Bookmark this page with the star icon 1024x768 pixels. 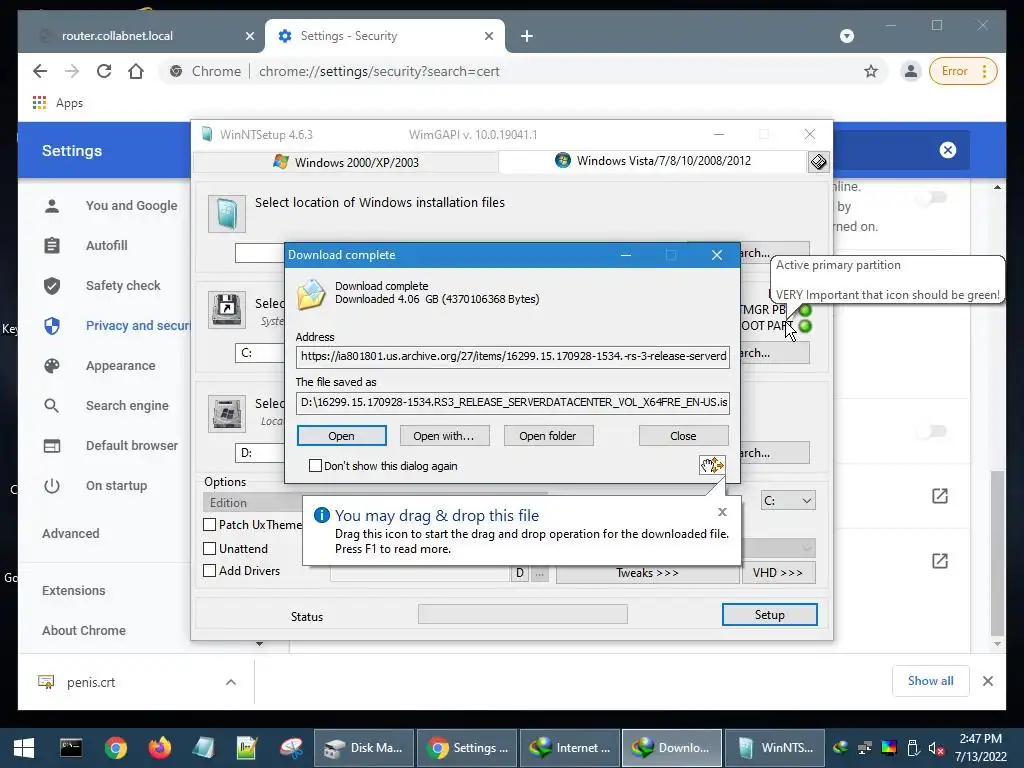point(871,71)
